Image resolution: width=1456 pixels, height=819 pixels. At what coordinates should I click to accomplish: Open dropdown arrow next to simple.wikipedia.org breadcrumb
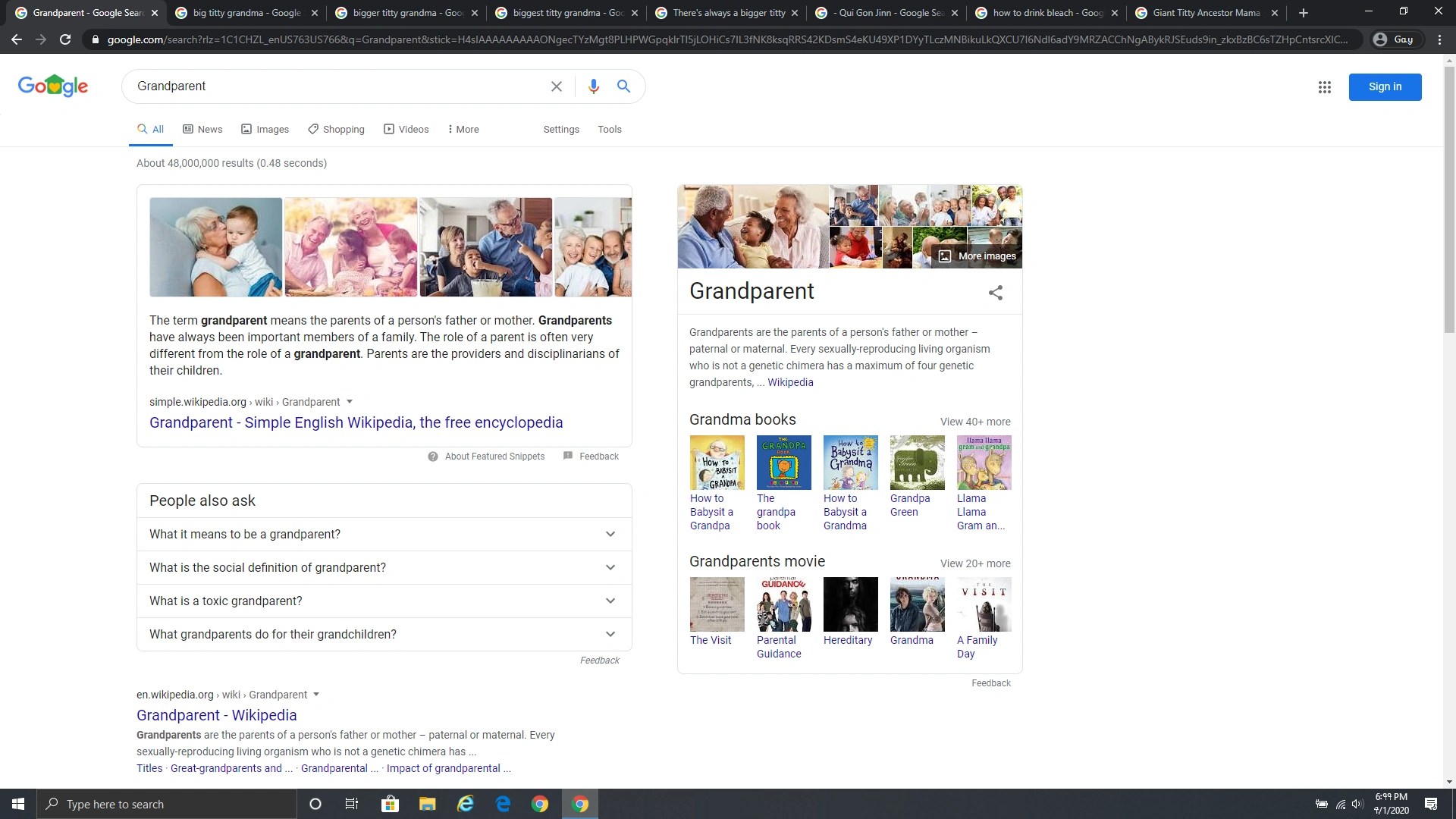coord(350,402)
